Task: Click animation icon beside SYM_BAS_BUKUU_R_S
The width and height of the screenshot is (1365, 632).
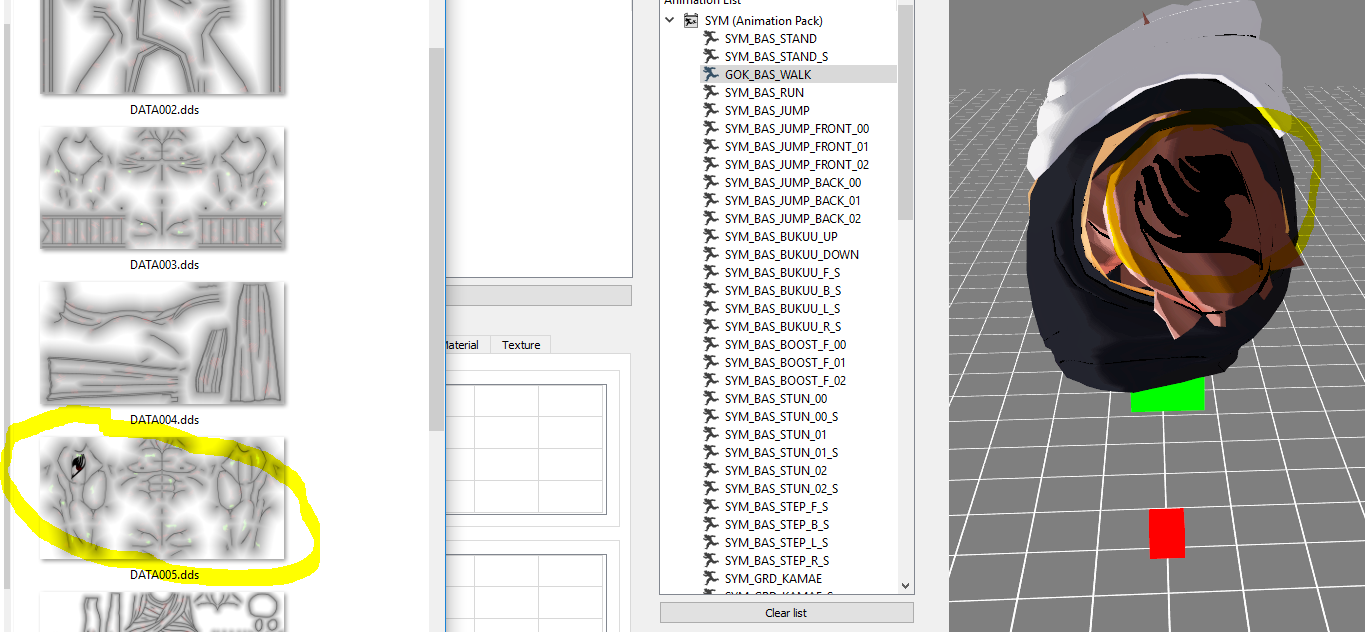Action: point(712,326)
